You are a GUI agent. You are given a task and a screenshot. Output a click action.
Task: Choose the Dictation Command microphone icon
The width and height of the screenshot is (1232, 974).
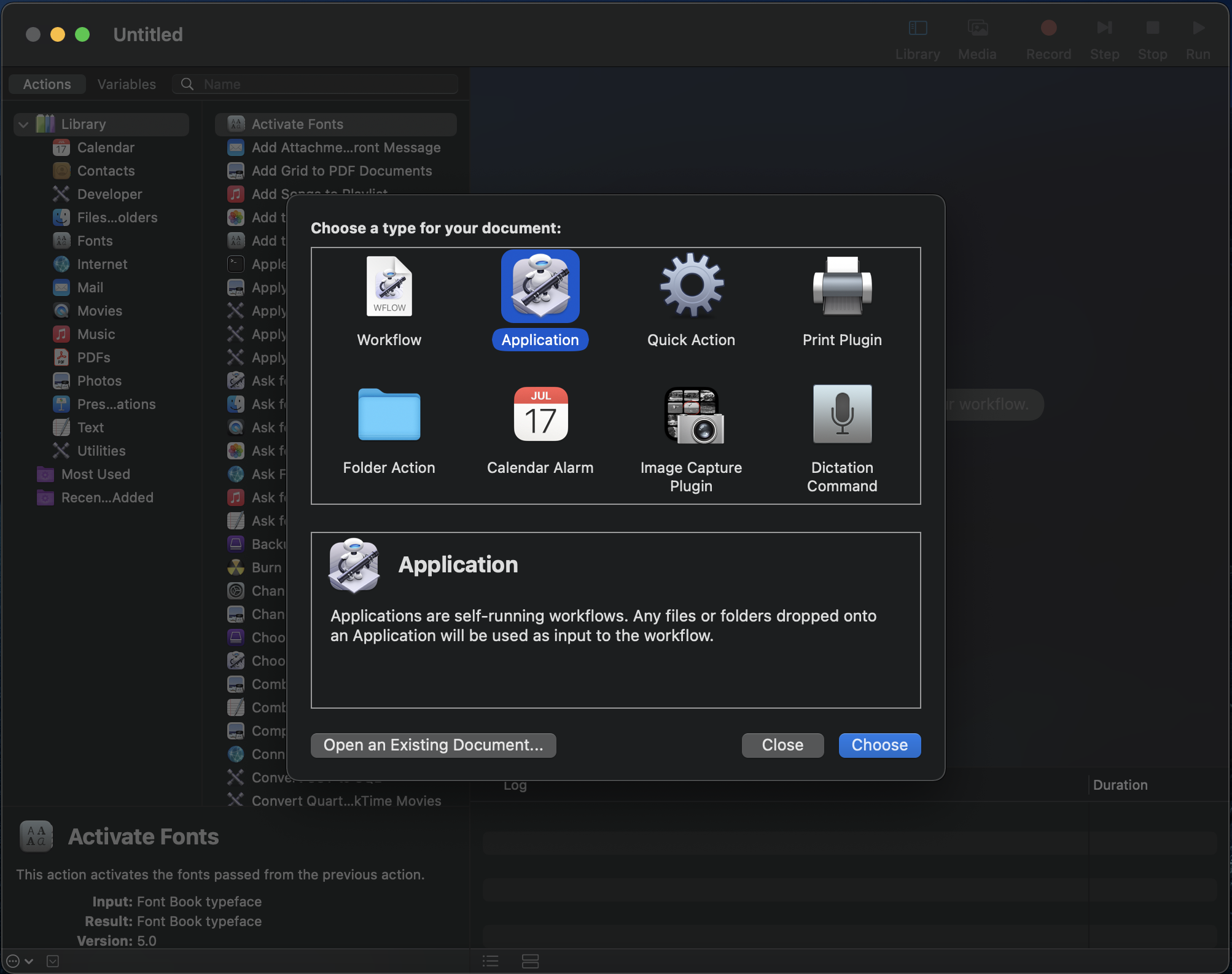tap(842, 415)
